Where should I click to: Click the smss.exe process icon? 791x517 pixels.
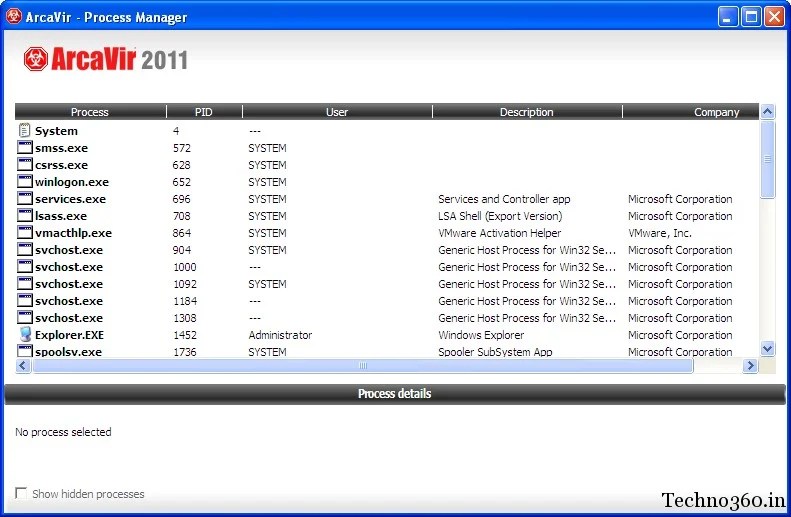(25, 147)
